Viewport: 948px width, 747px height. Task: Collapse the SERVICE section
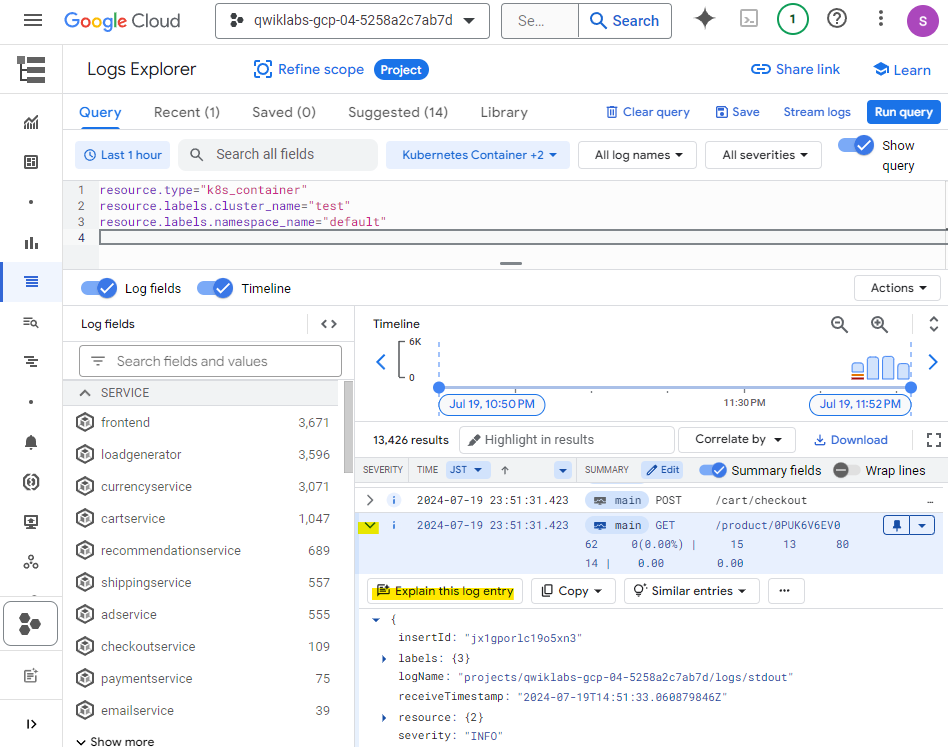tap(85, 393)
